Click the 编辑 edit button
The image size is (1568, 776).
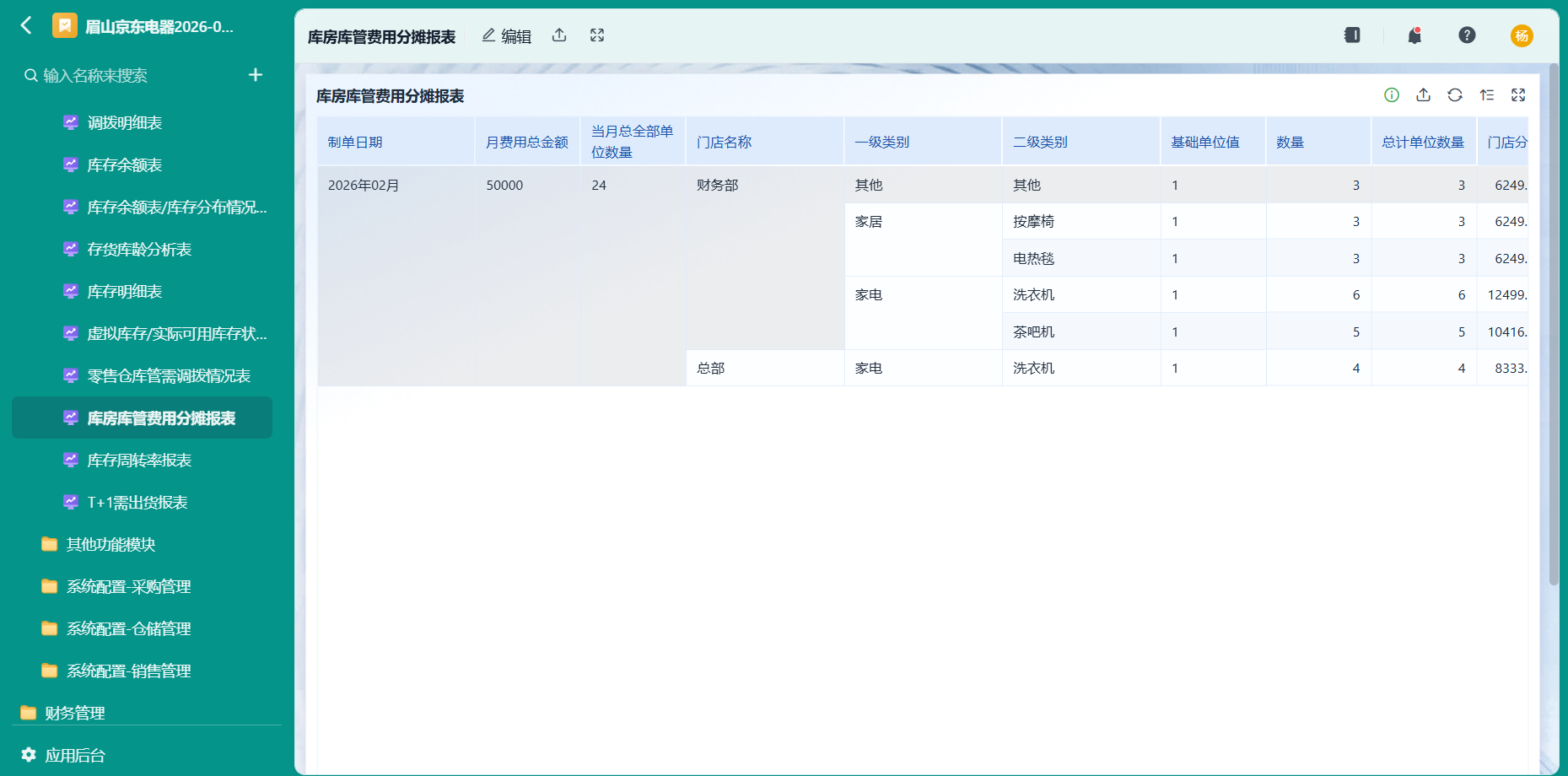pyautogui.click(x=506, y=35)
